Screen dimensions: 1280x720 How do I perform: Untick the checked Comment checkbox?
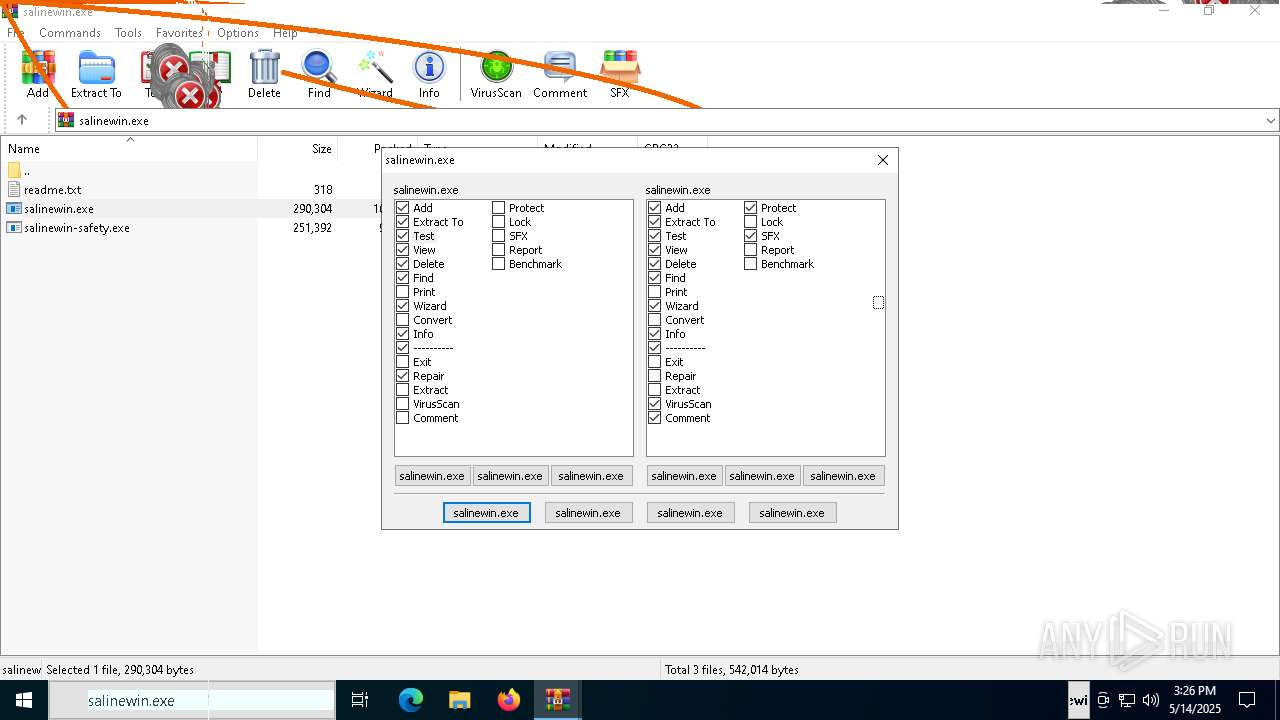(655, 418)
